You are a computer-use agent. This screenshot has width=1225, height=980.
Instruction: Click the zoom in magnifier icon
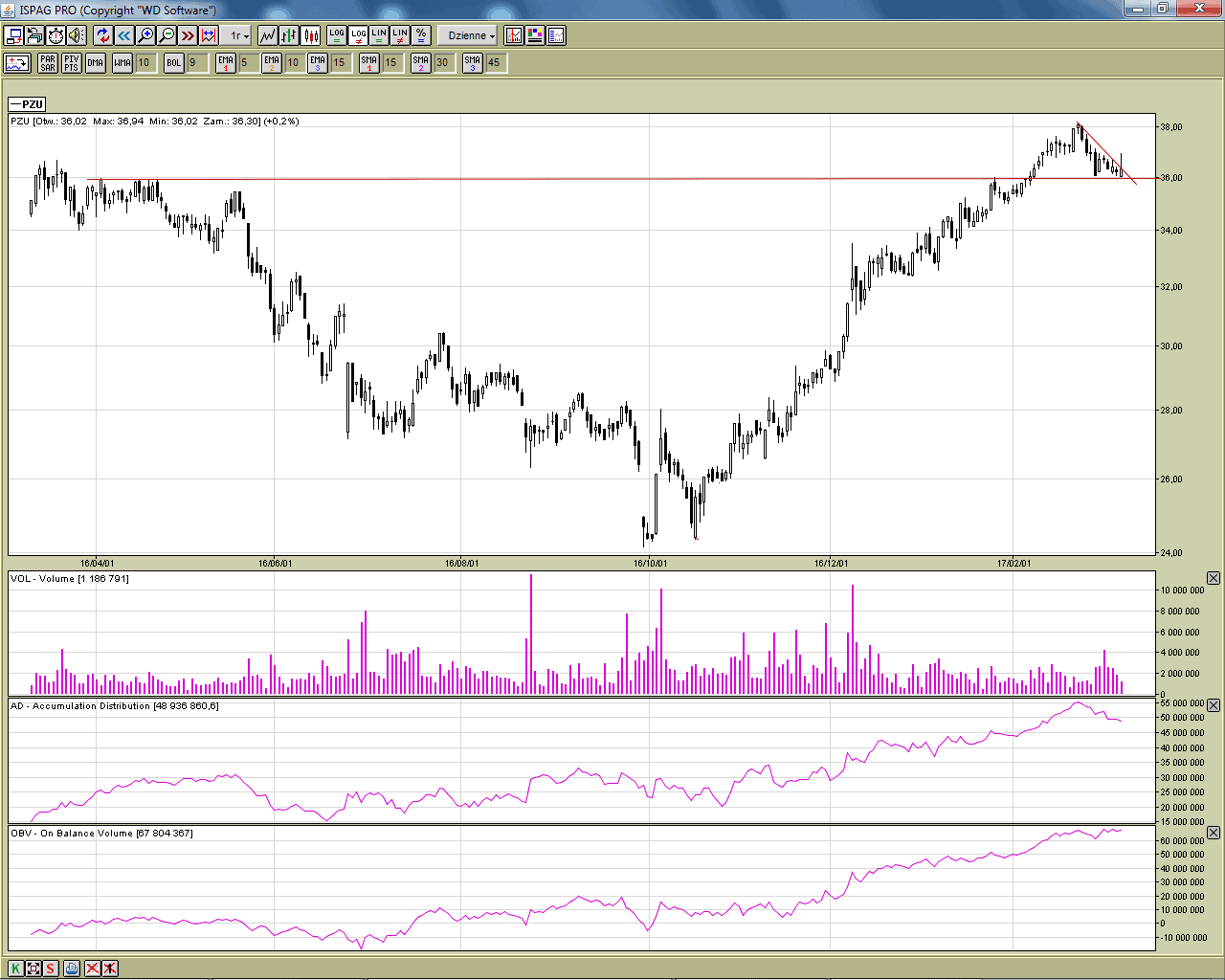(x=145, y=35)
